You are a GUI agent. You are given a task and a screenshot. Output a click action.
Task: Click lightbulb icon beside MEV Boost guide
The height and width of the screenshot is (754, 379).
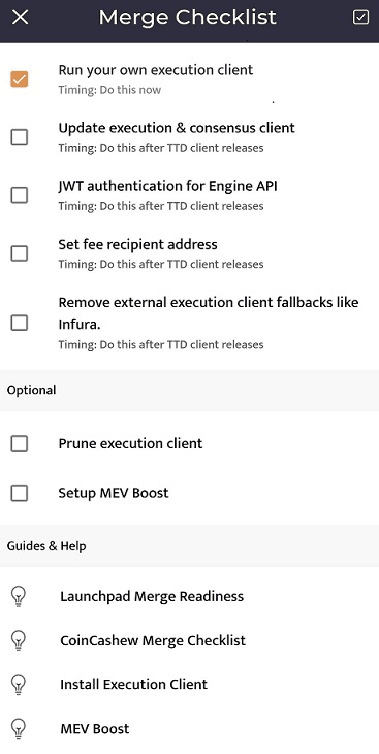click(18, 729)
